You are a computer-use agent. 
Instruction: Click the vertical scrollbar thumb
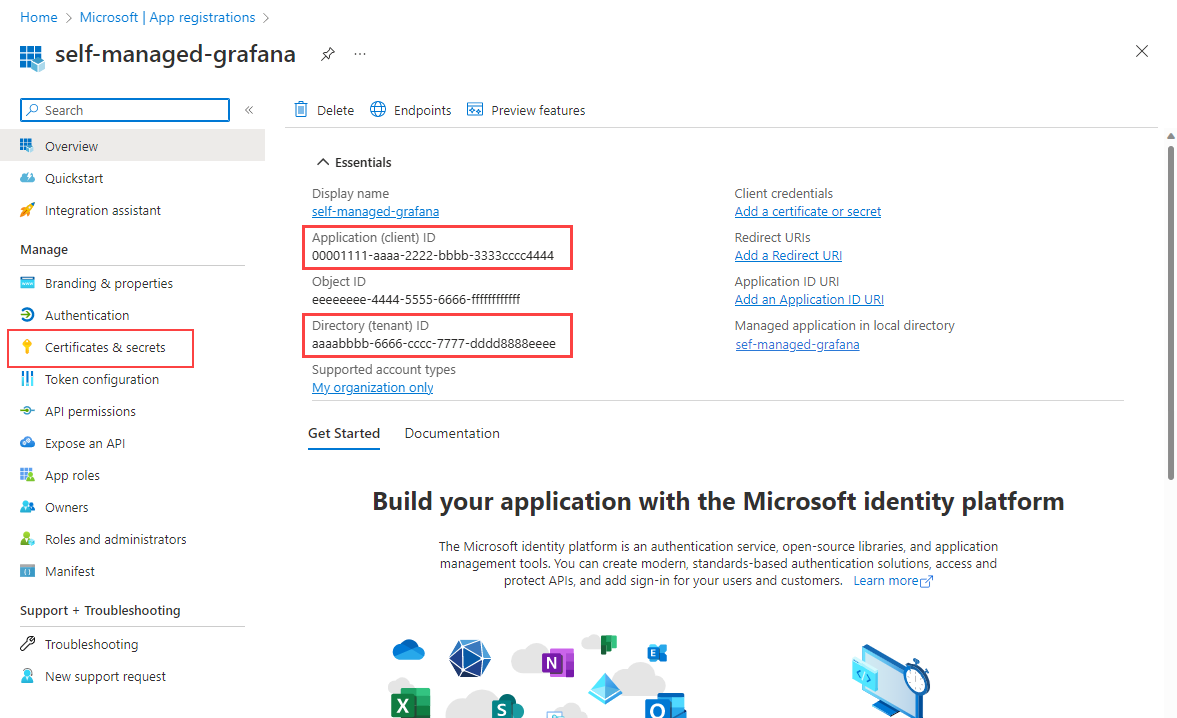1170,312
